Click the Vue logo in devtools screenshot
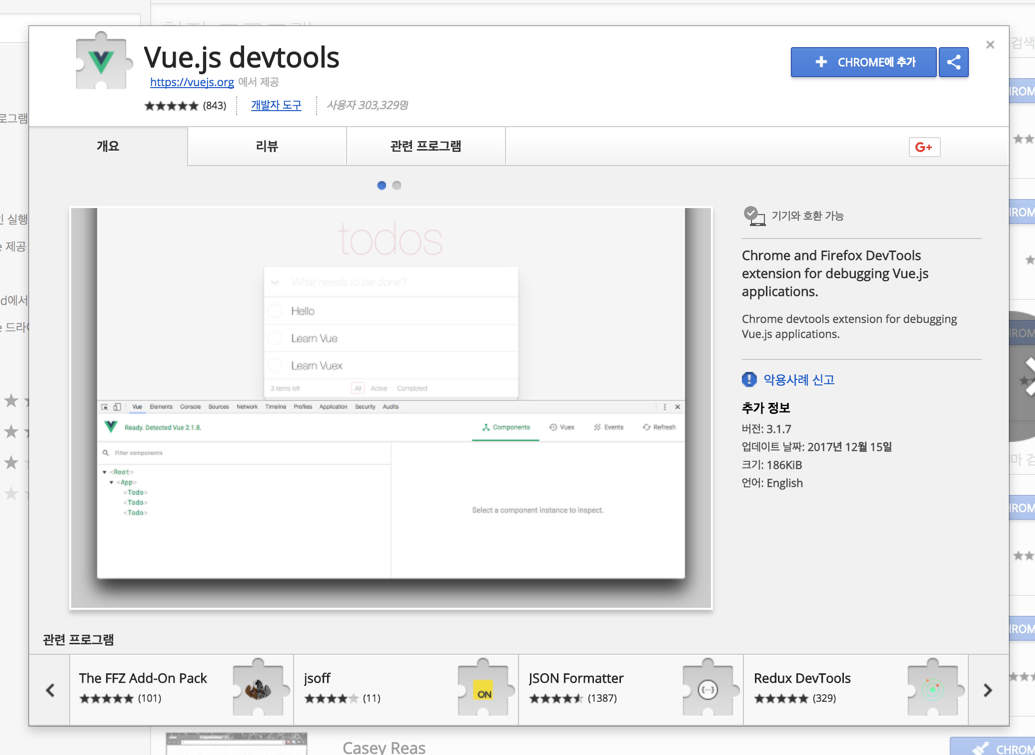Image resolution: width=1035 pixels, height=755 pixels. tap(111, 427)
